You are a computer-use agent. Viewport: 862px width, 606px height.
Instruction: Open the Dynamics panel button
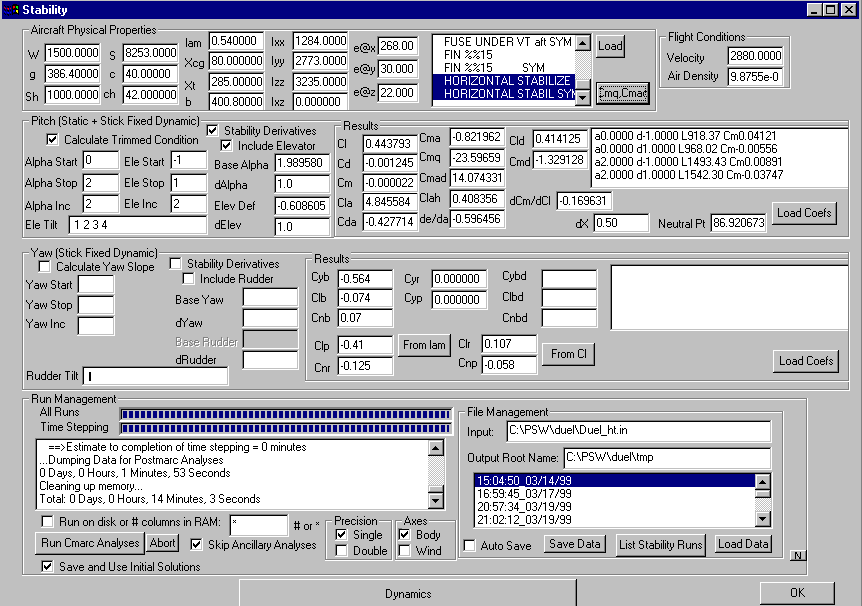point(408,593)
